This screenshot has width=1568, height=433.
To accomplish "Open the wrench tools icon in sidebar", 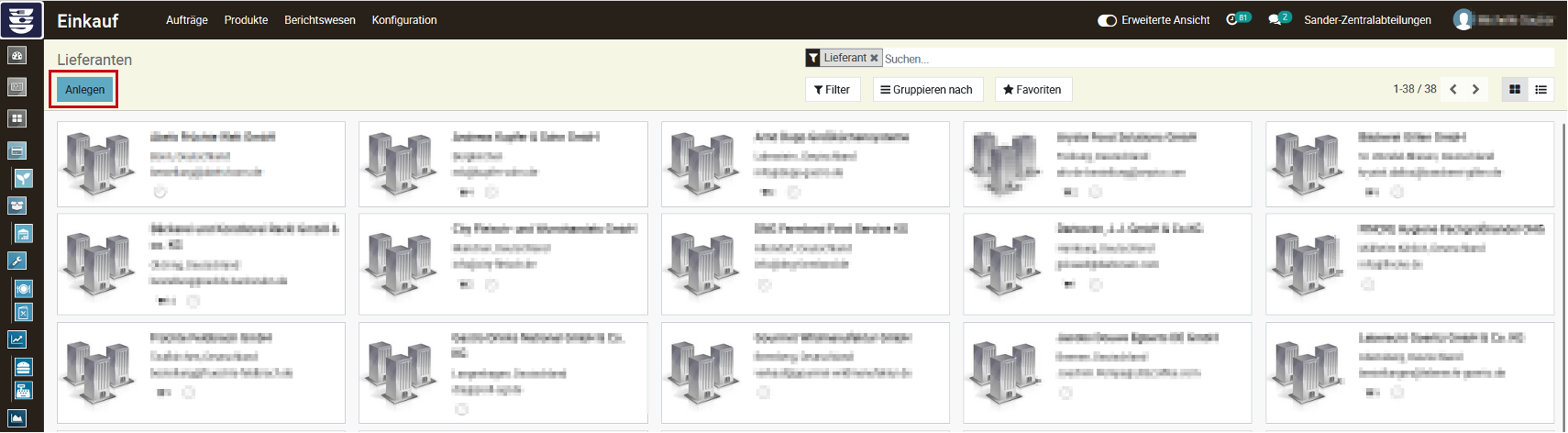I will coord(17,261).
